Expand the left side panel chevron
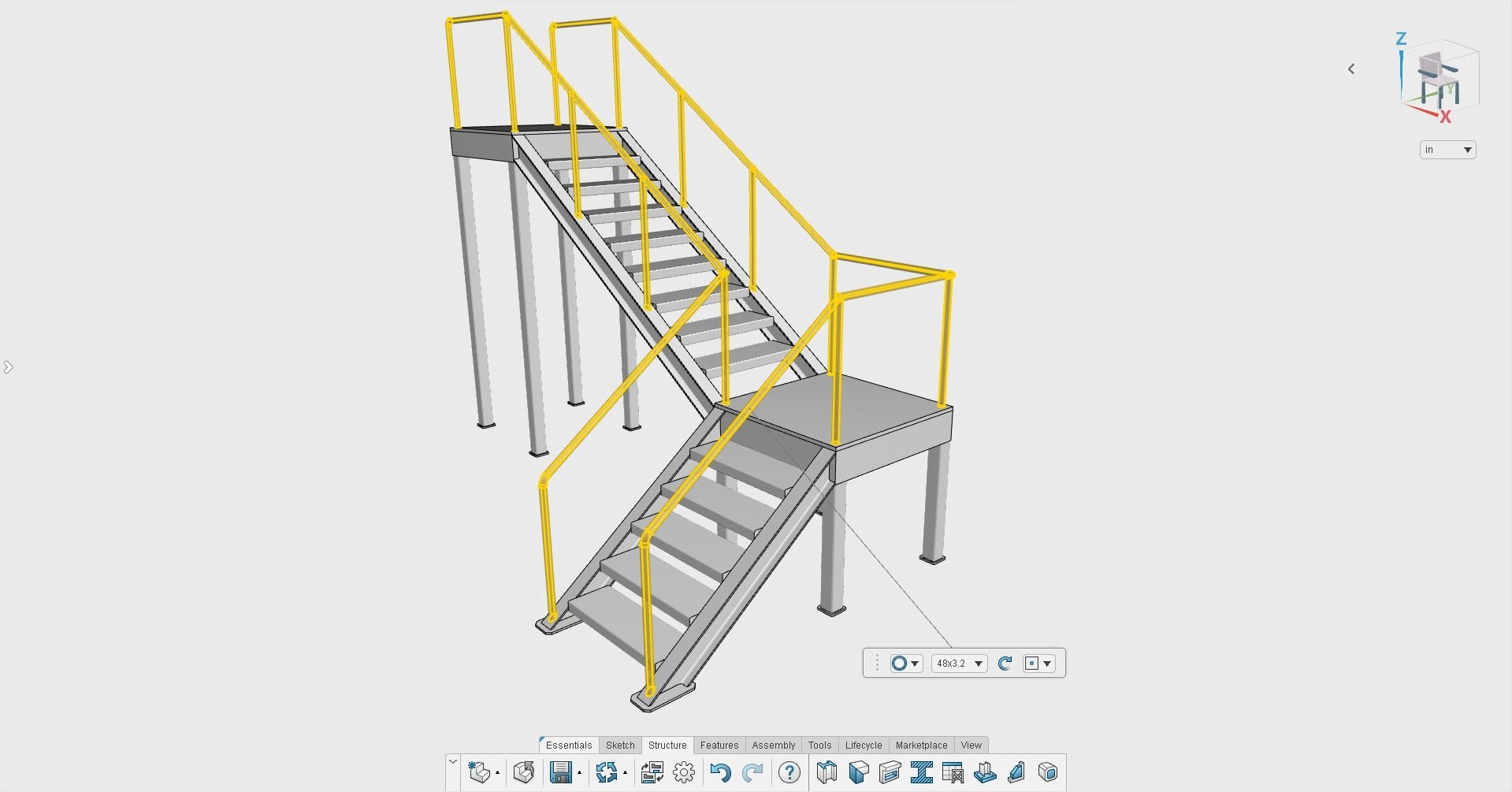1512x792 pixels. pos(8,366)
